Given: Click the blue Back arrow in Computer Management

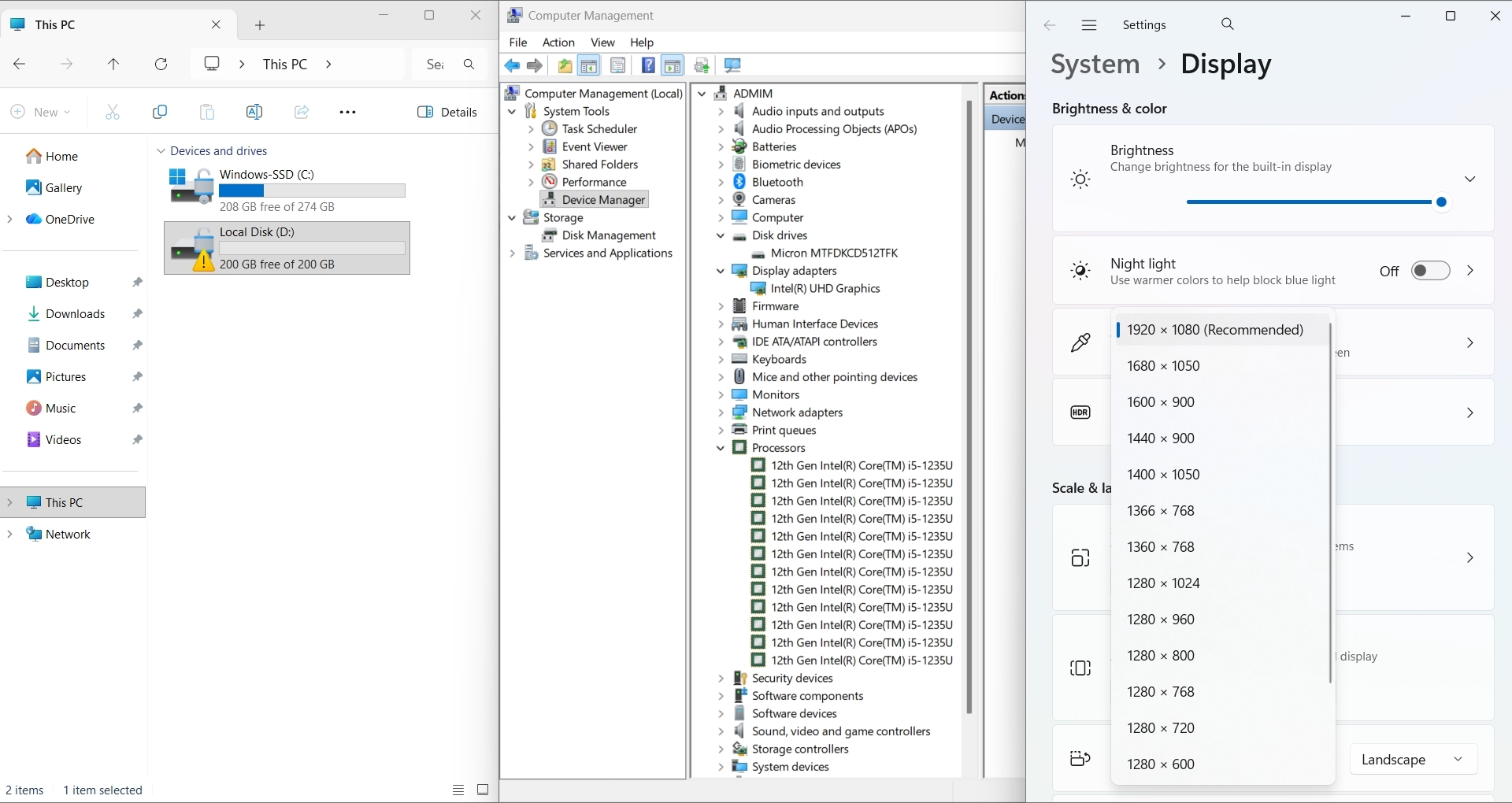Looking at the screenshot, I should (512, 66).
